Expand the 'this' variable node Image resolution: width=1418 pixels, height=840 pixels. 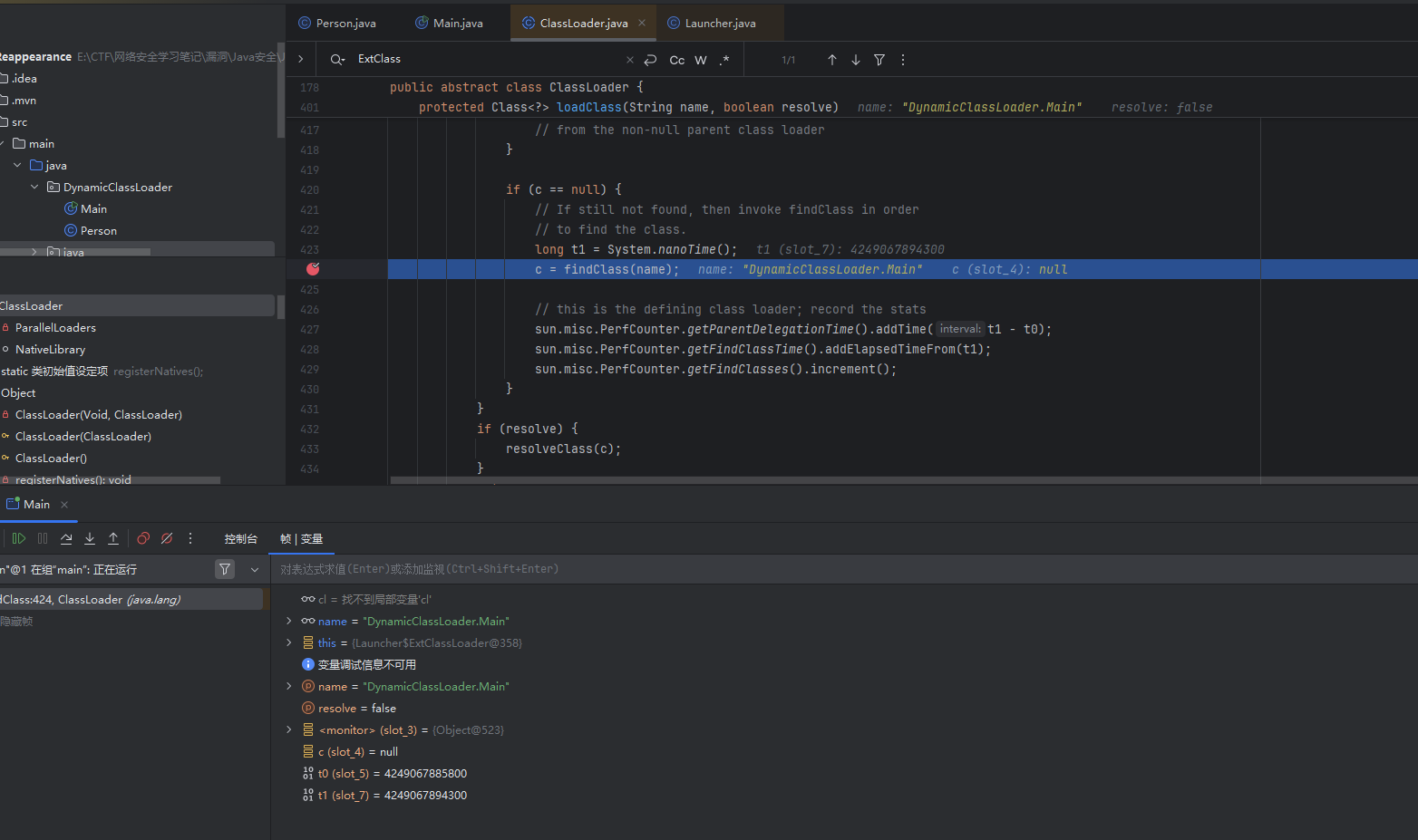289,642
